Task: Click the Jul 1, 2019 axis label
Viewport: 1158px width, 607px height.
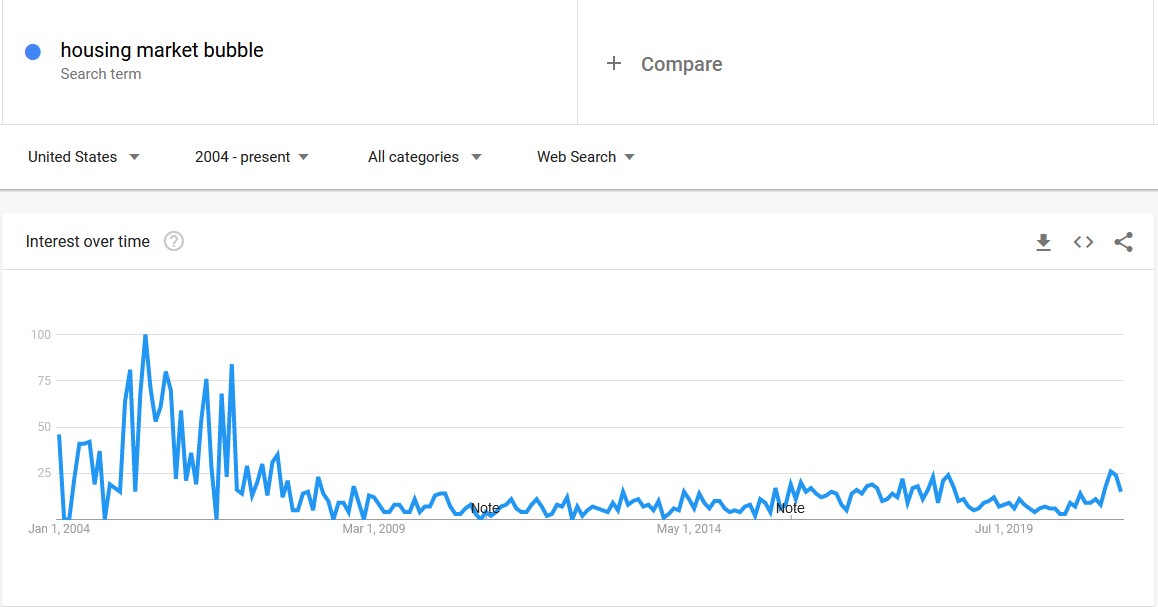Action: [x=1004, y=529]
